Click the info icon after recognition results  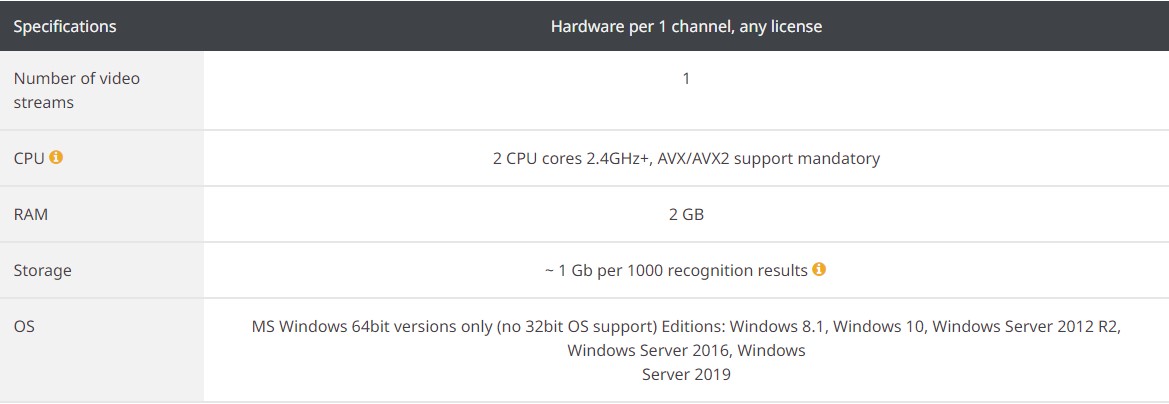click(x=819, y=269)
